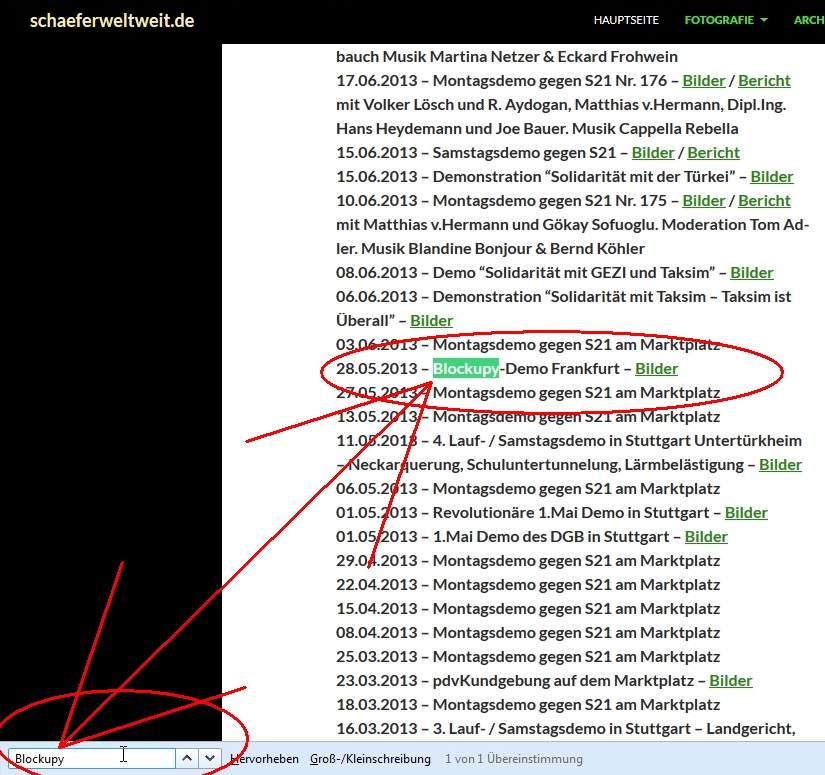Viewport: 825px width, 775px height.
Task: Toggle Groß-/Kleinschreibung case sensitivity option
Action: pos(370,759)
